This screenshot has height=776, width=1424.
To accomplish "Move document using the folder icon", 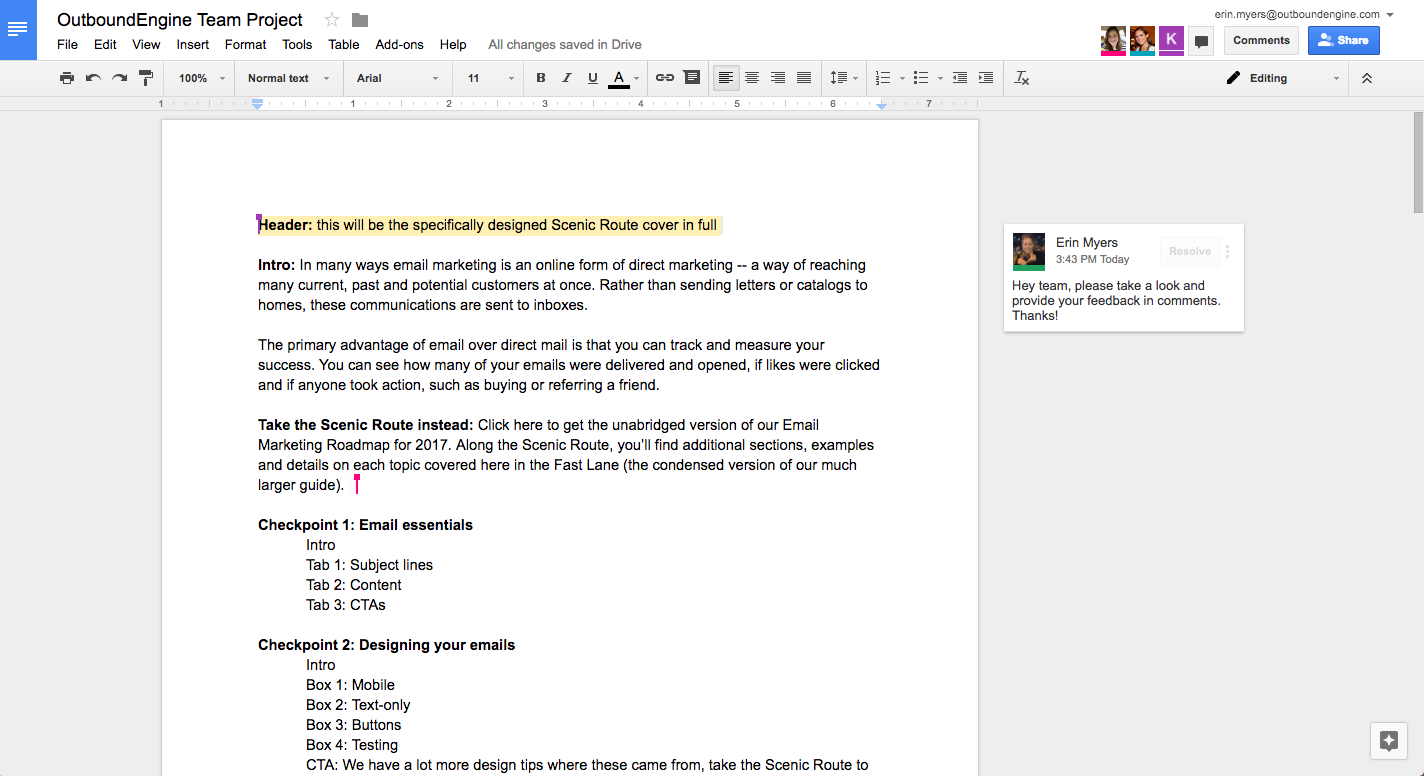I will tap(360, 20).
